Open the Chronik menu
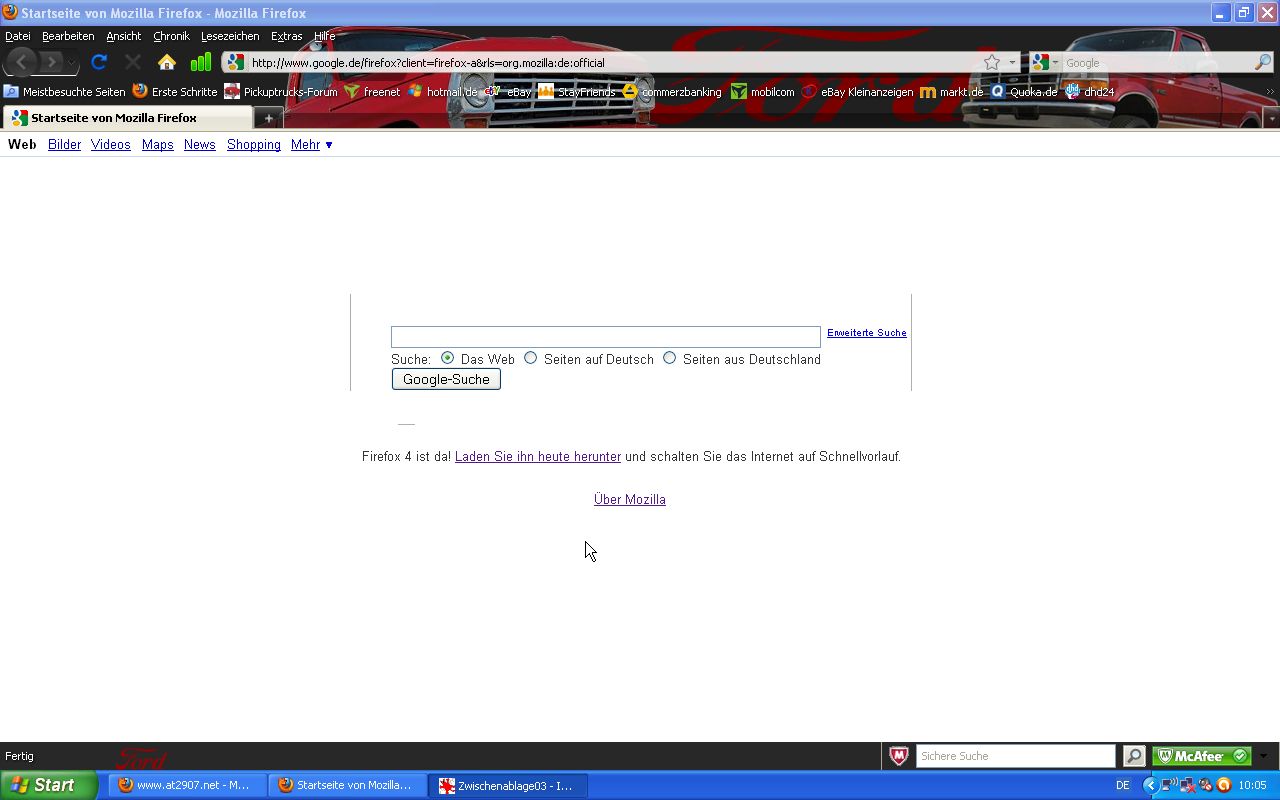This screenshot has height=800, width=1280. click(x=171, y=36)
